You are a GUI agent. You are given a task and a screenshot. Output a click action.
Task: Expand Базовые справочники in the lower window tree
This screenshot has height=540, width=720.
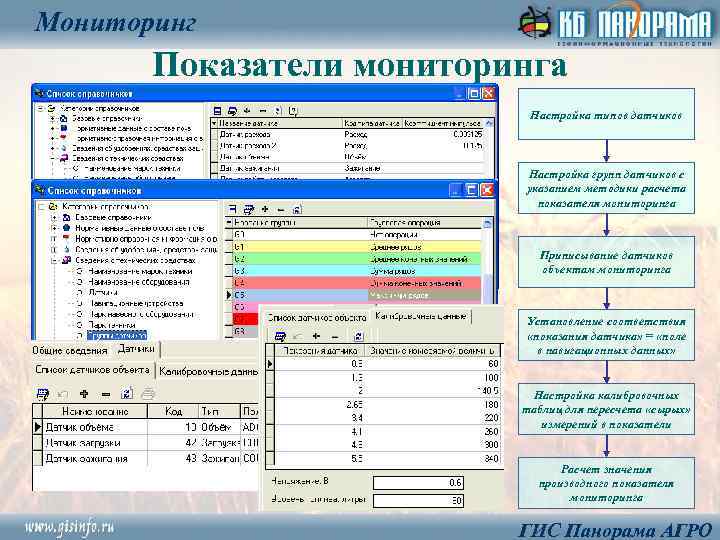coord(54,217)
